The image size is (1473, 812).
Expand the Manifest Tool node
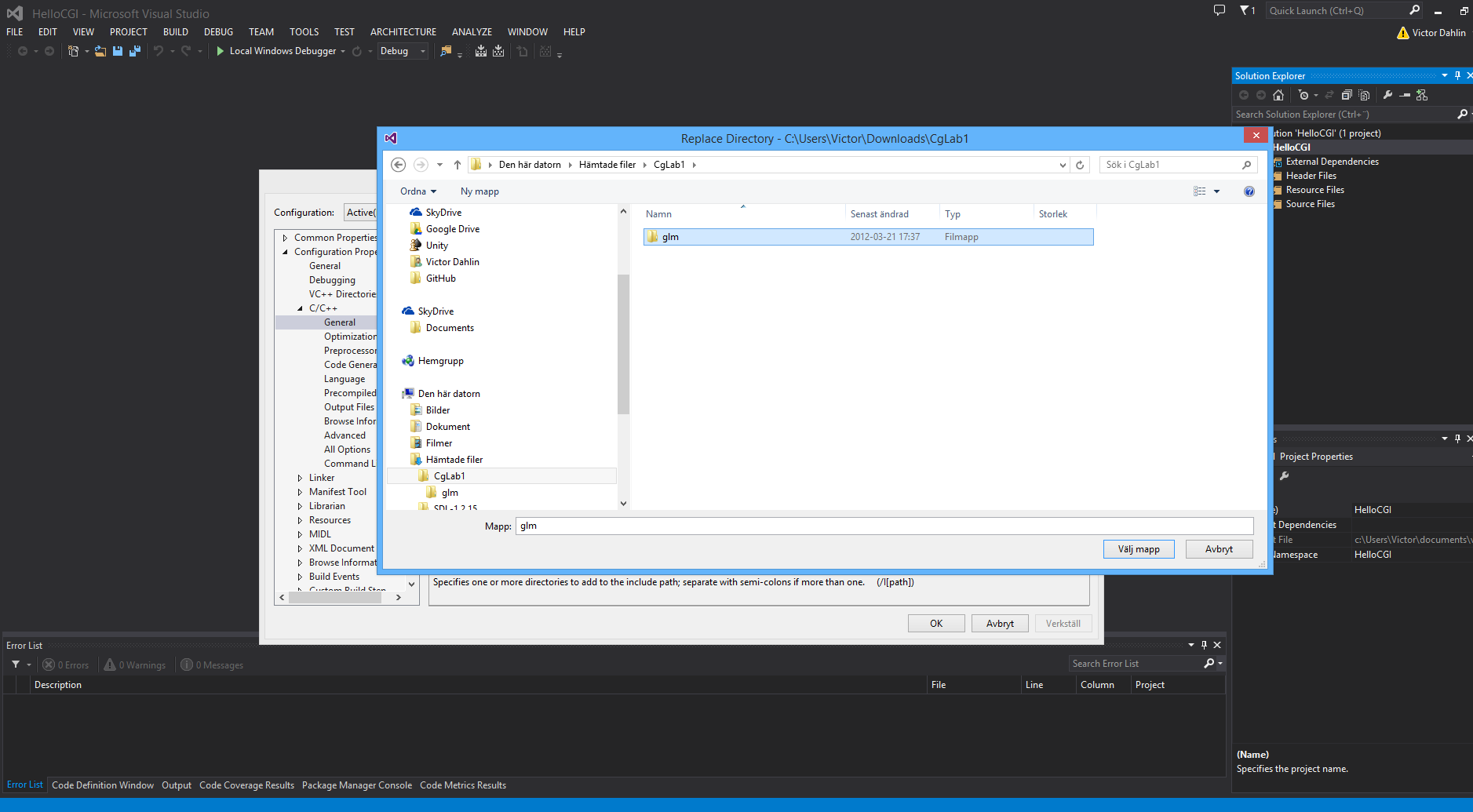(x=300, y=492)
